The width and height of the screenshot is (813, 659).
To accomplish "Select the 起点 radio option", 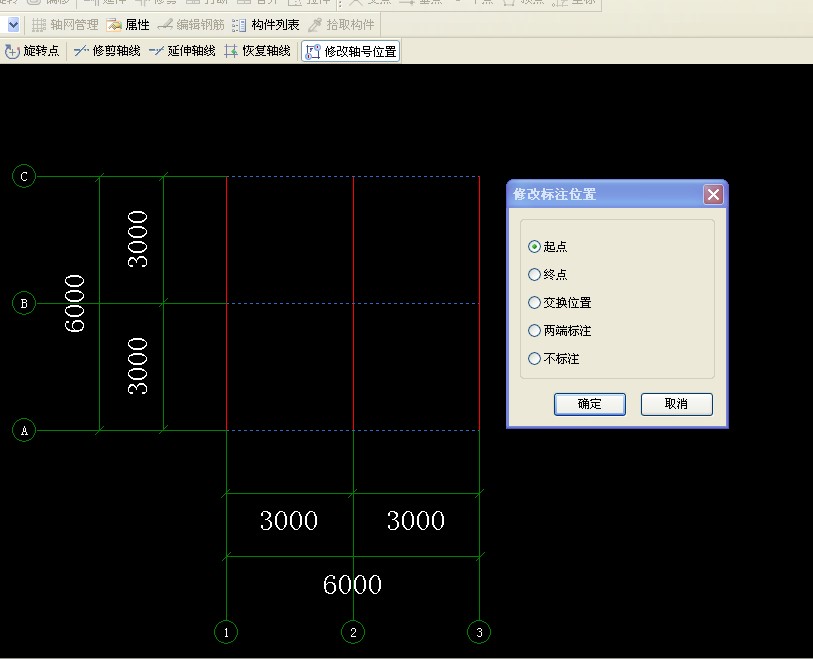I will pos(548,247).
